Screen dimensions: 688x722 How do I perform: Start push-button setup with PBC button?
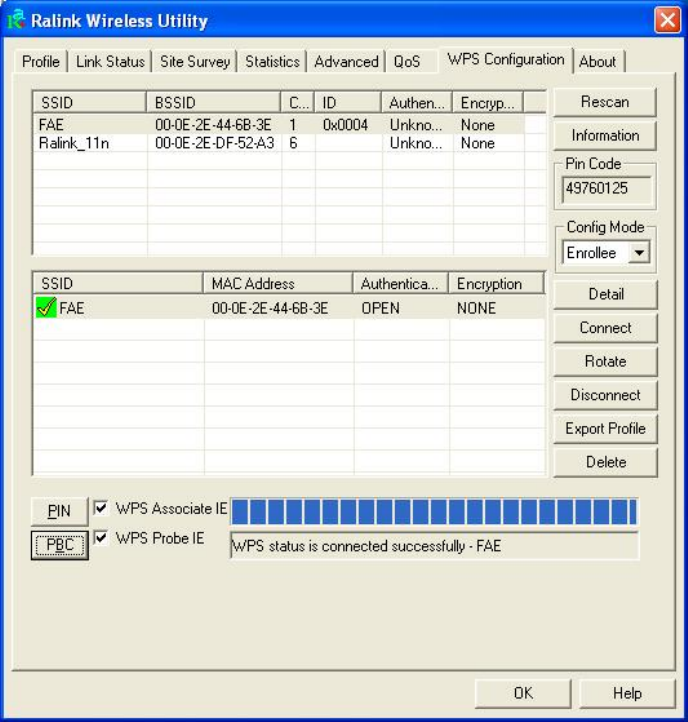pyautogui.click(x=60, y=545)
